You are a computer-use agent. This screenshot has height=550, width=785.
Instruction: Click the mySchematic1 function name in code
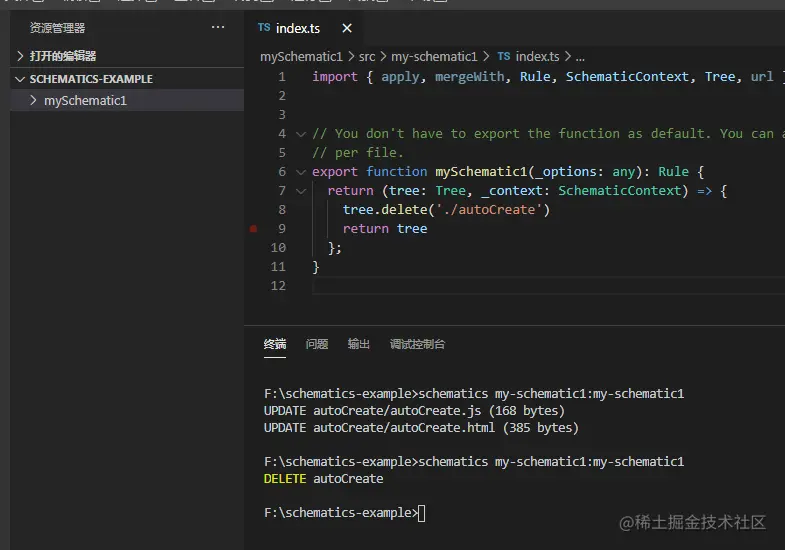[481, 172]
